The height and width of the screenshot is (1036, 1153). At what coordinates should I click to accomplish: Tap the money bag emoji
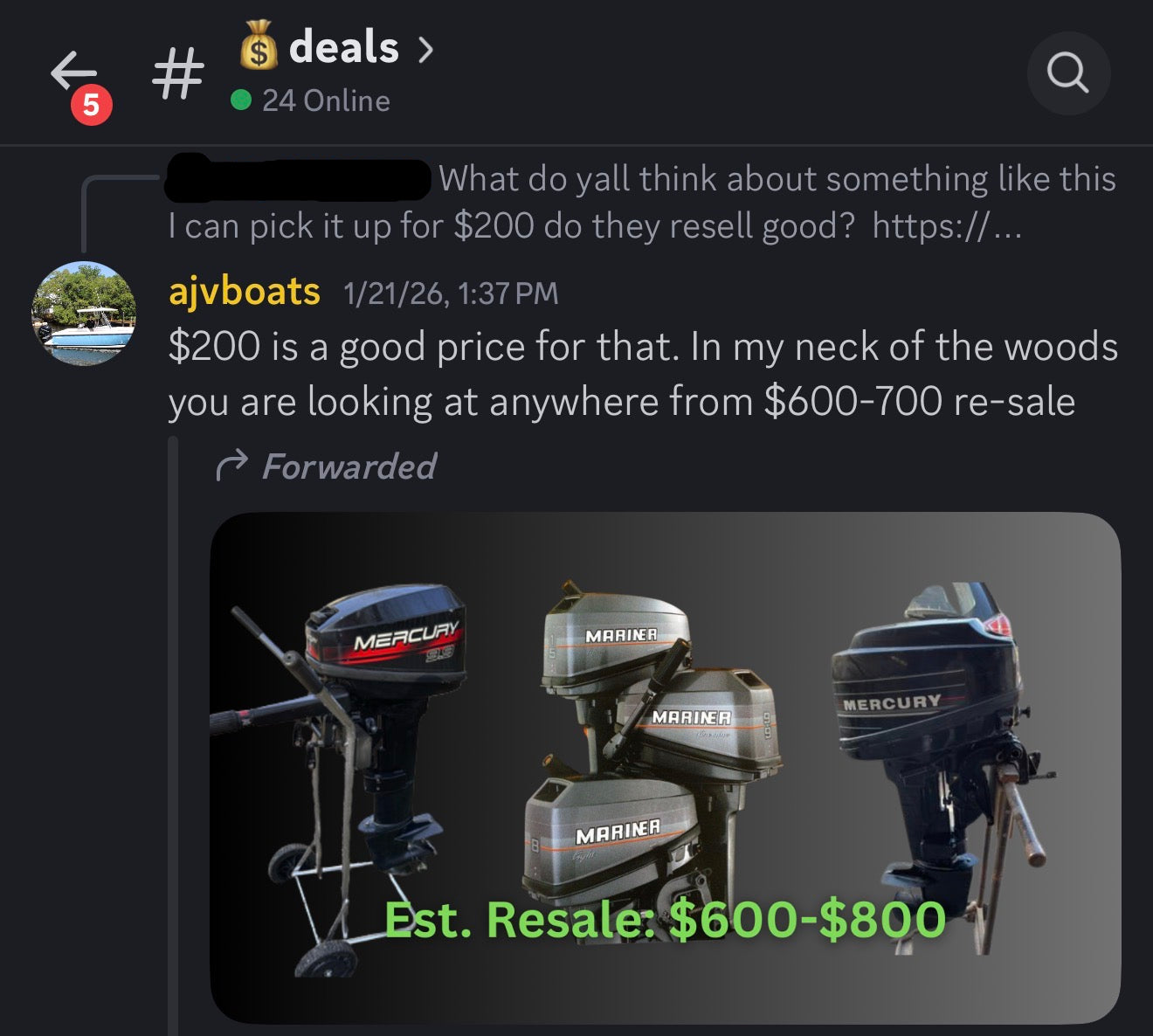(x=259, y=45)
